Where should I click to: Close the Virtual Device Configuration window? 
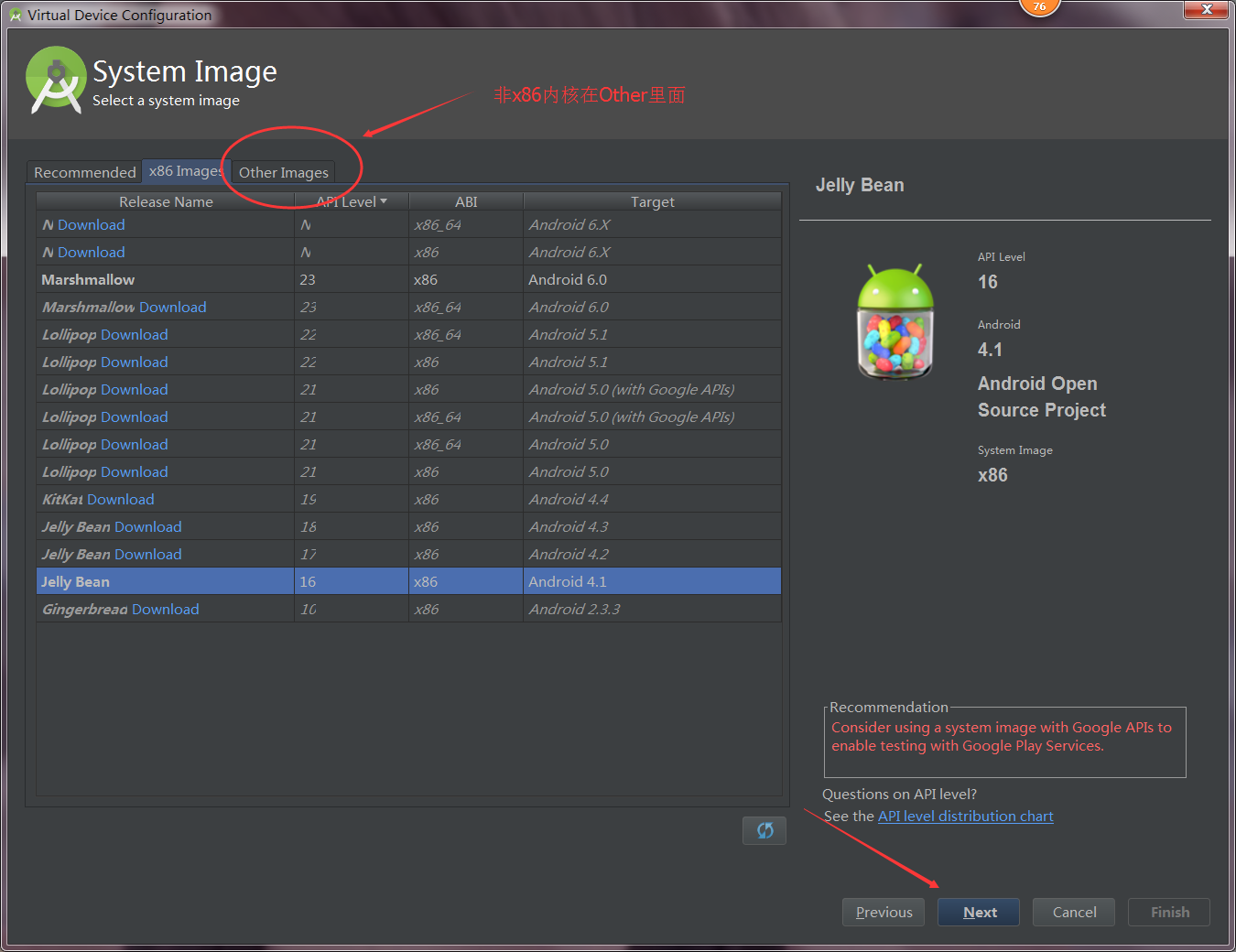pos(1207,9)
